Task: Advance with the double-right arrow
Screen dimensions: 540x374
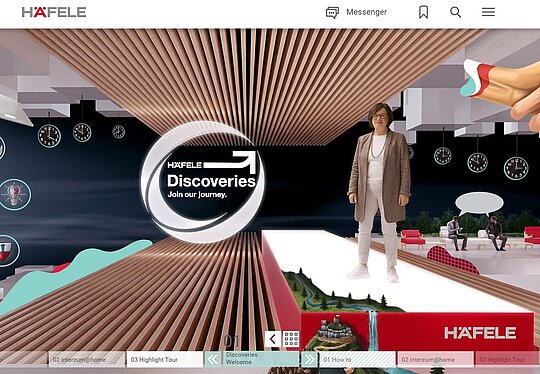Action: (309, 360)
